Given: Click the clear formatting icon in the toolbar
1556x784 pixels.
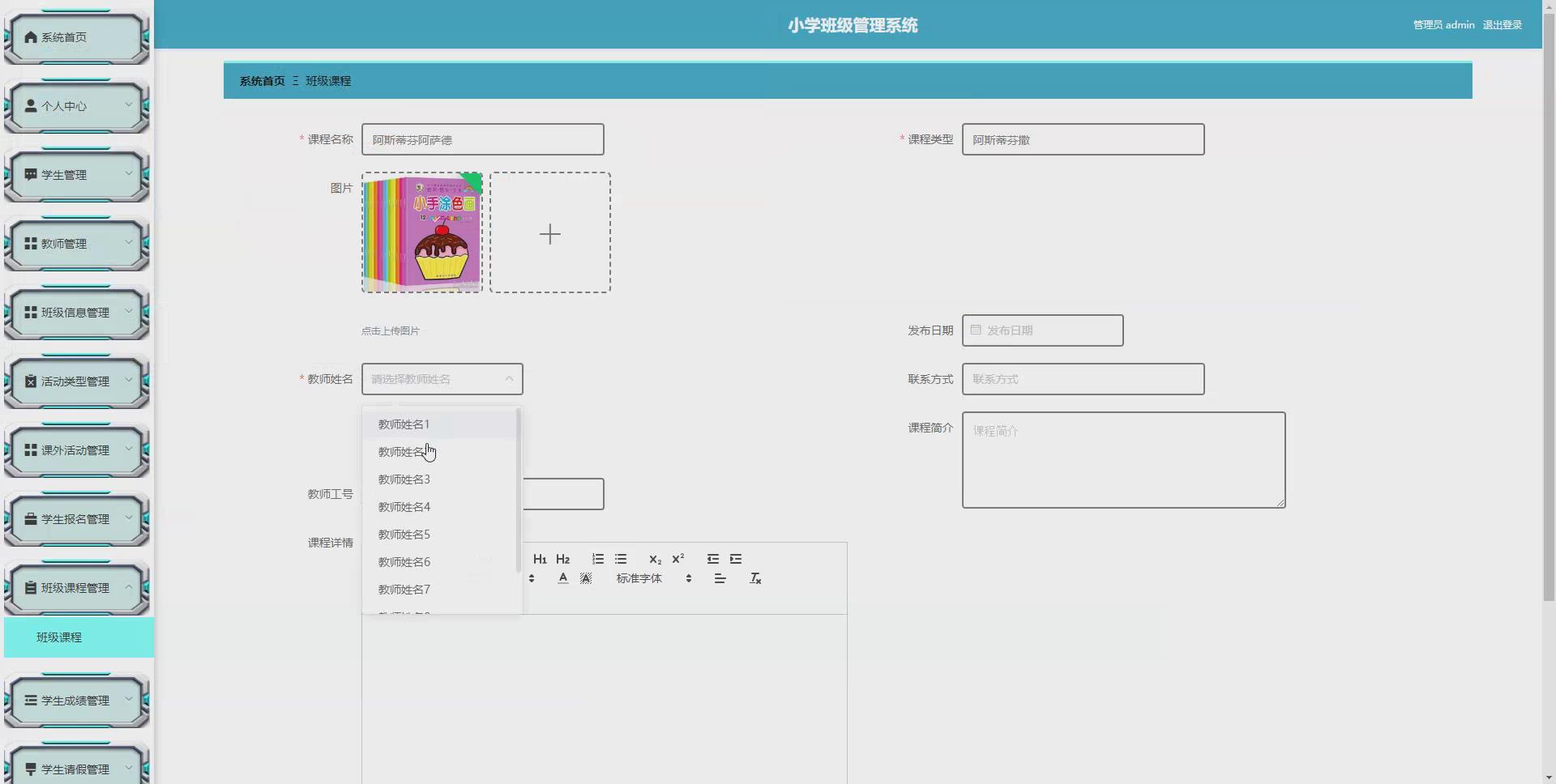Looking at the screenshot, I should click(754, 577).
